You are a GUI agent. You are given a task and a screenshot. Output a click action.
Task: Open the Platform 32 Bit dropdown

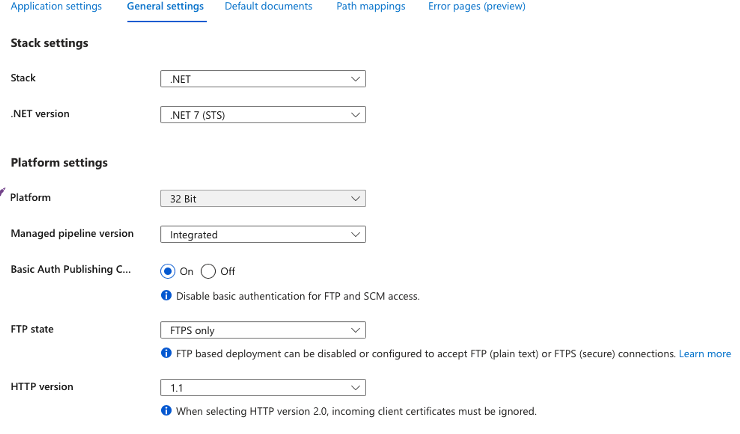click(x=262, y=199)
